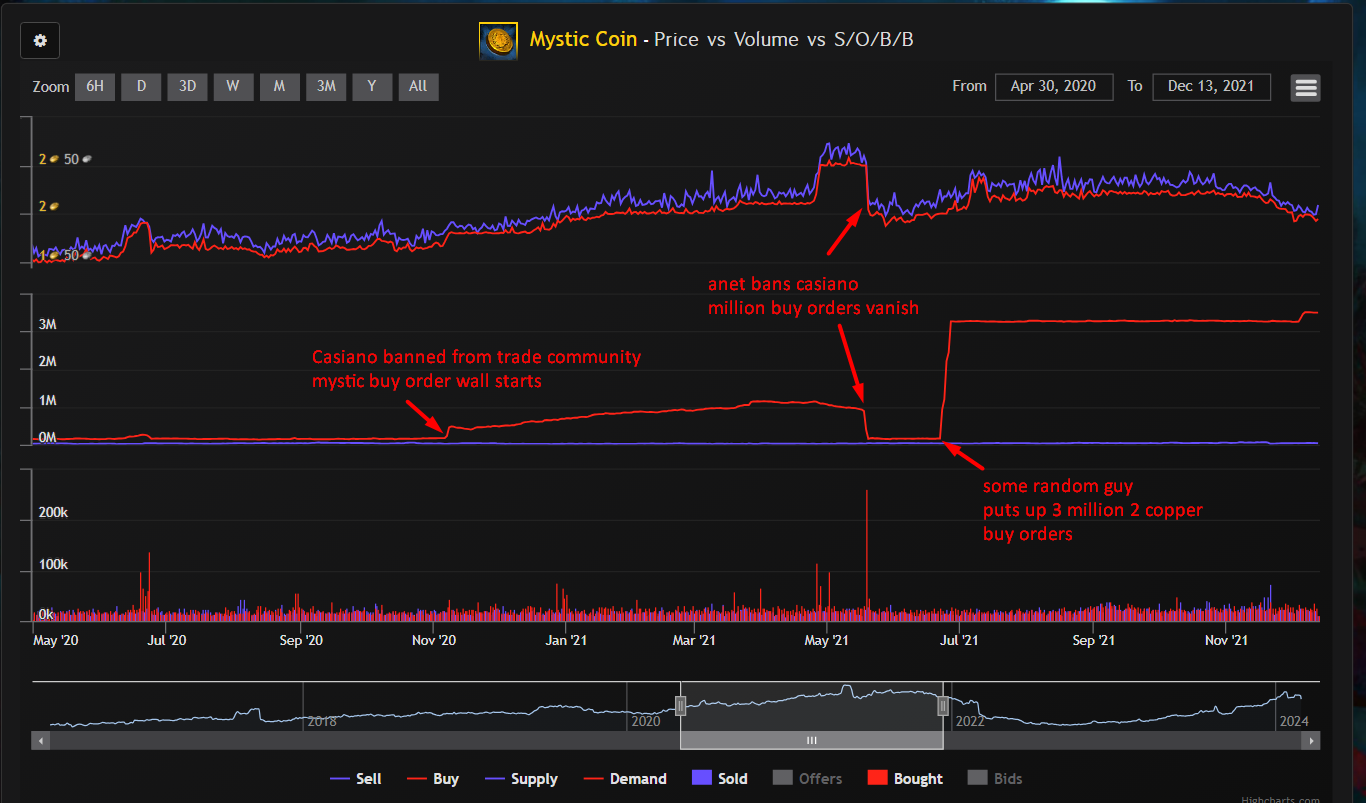Set zoom range to 3D
Image resolution: width=1366 pixels, height=803 pixels.
pyautogui.click(x=187, y=87)
